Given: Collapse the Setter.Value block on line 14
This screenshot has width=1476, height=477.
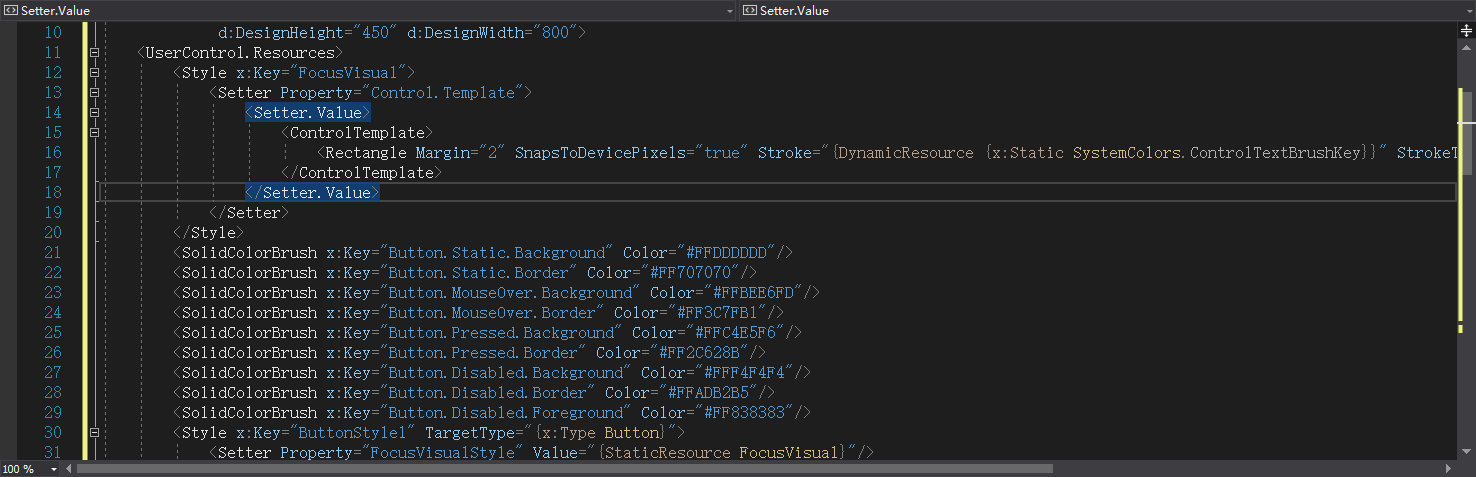Looking at the screenshot, I should click(x=94, y=112).
